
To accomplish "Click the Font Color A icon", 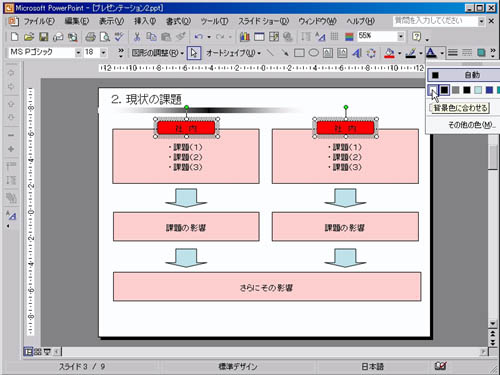I will 431,53.
